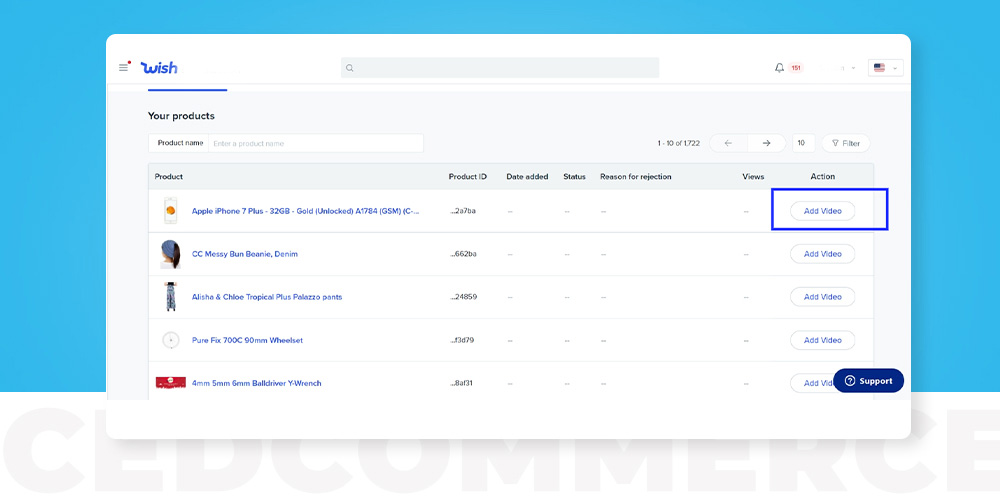Click Reason for rejection column header

636,177
